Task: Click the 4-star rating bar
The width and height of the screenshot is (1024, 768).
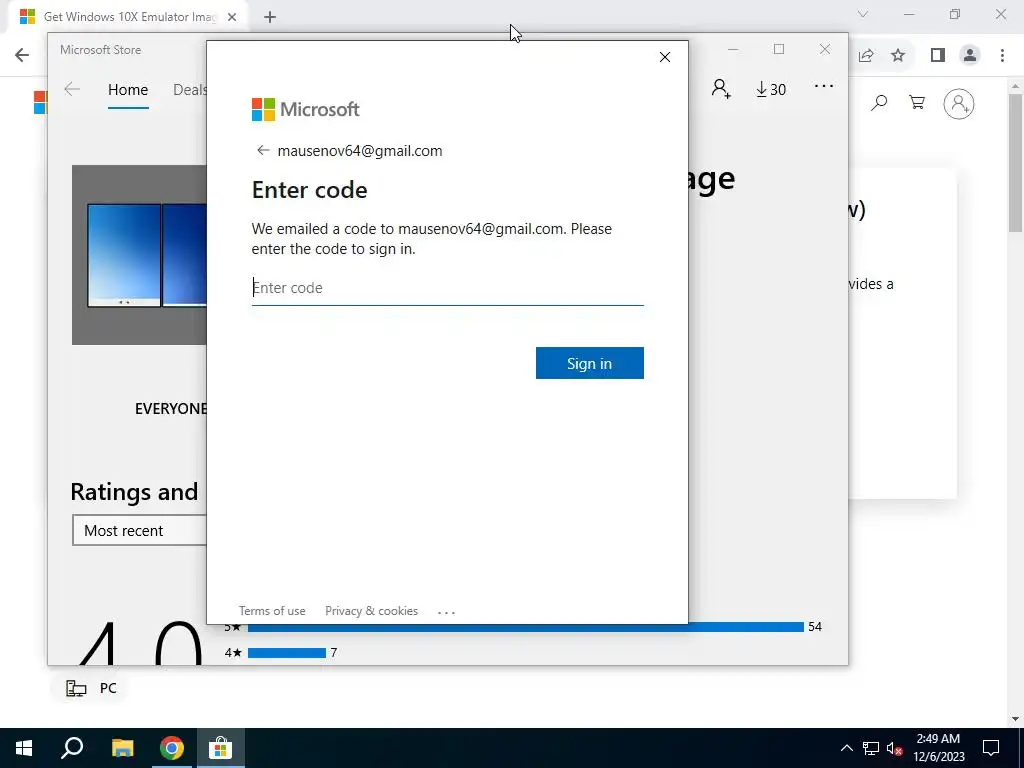Action: [x=287, y=653]
